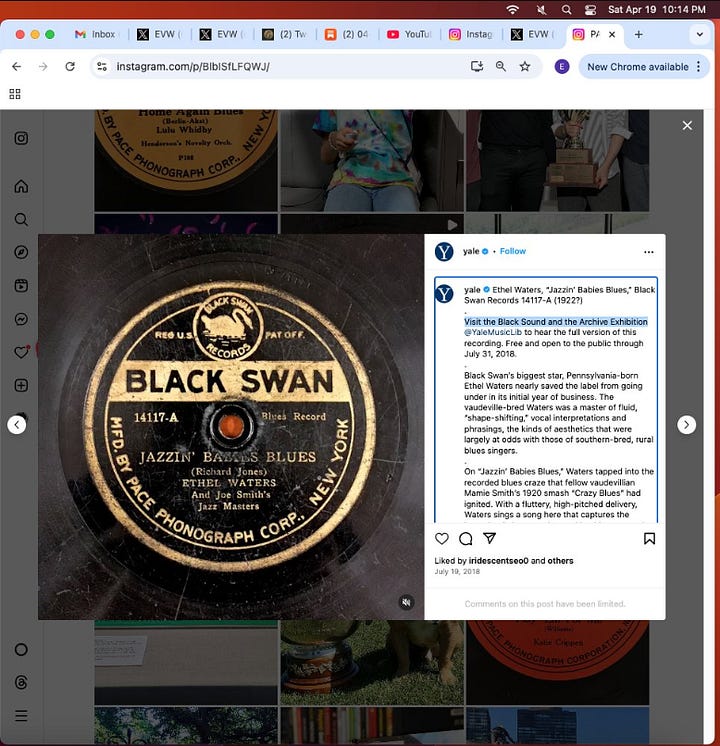Switch to second EVW X tab
This screenshot has height=746, width=720.
point(222,34)
